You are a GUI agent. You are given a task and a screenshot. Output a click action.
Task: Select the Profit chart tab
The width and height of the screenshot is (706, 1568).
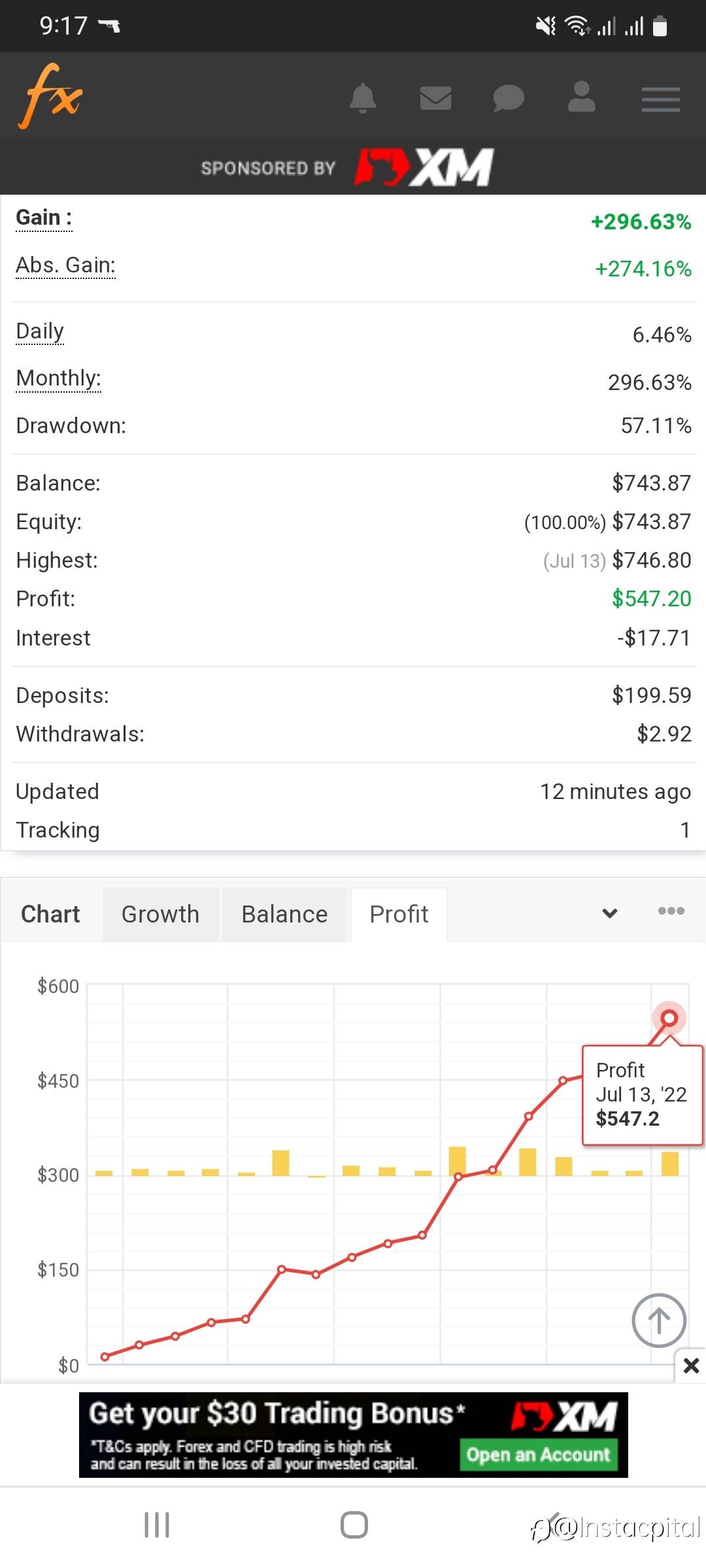(399, 914)
